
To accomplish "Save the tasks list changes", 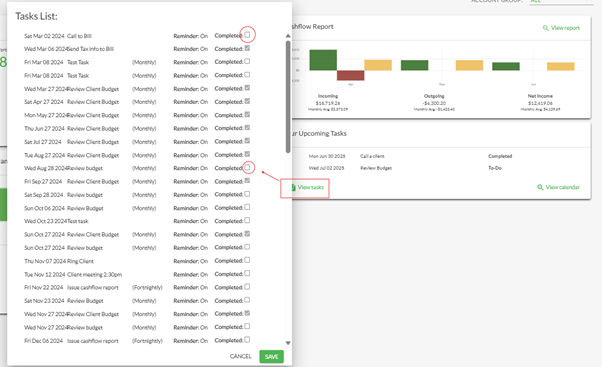I will click(271, 357).
